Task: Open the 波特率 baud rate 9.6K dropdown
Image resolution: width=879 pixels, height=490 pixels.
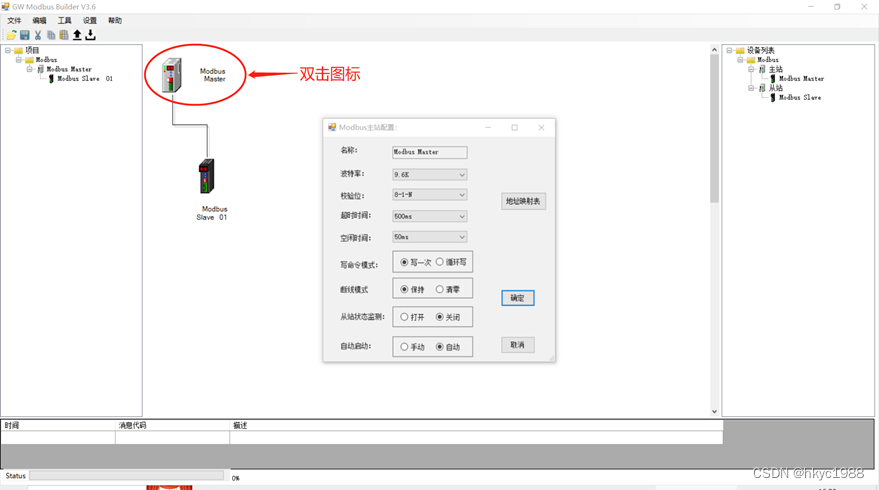Action: tap(429, 174)
